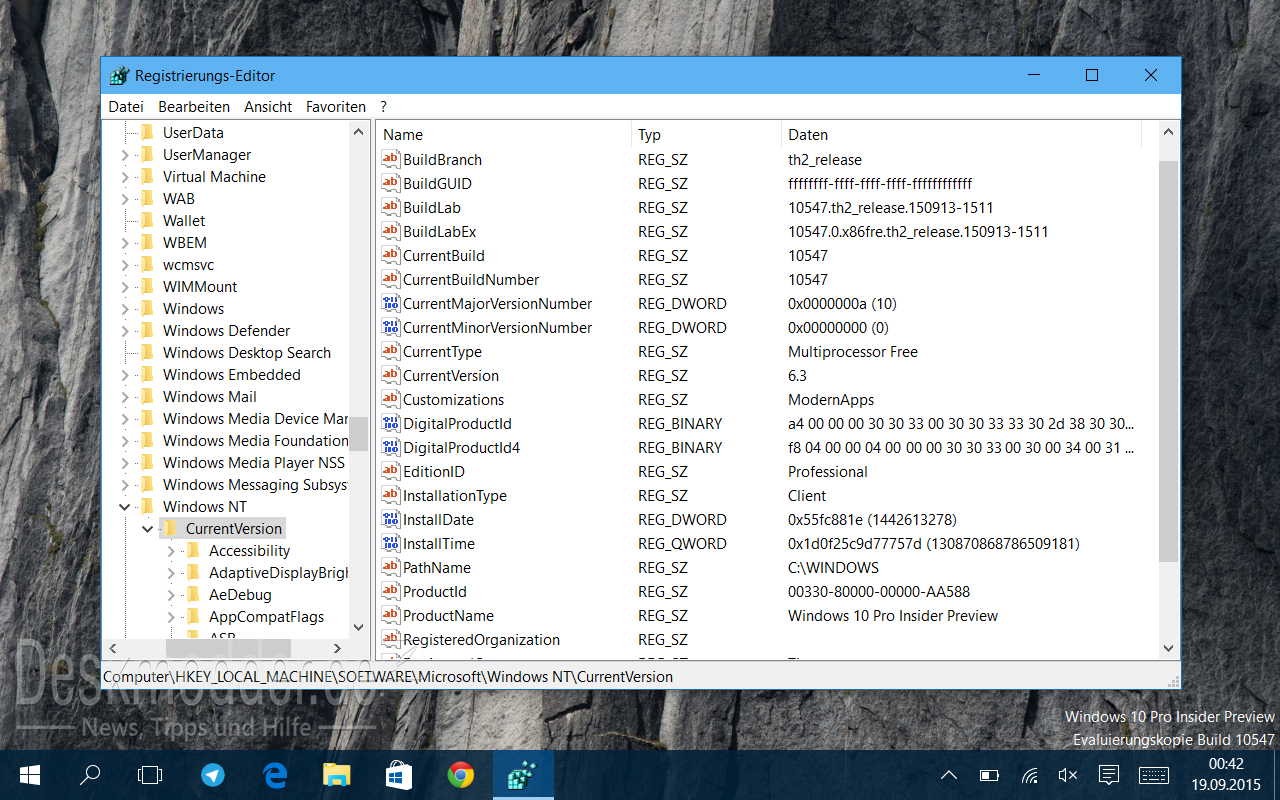This screenshot has height=800, width=1280.
Task: Click the DigitalProductId binary value icon
Action: tap(390, 423)
